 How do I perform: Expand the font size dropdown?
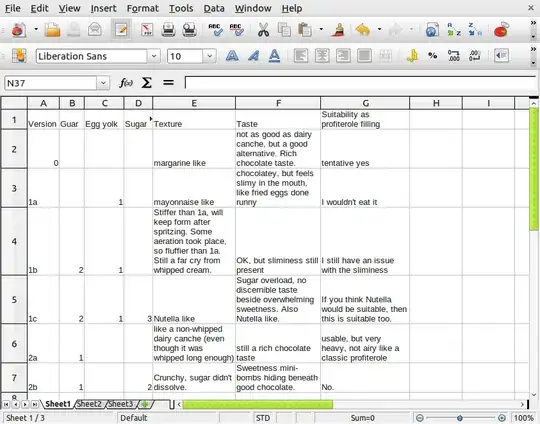[x=209, y=56]
